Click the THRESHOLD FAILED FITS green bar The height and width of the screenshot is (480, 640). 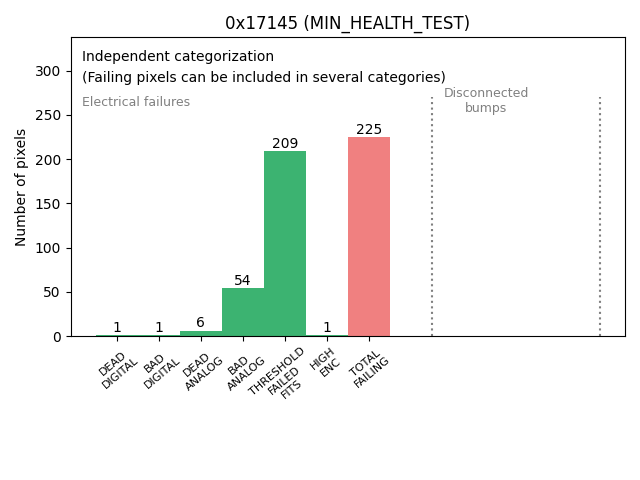285,243
